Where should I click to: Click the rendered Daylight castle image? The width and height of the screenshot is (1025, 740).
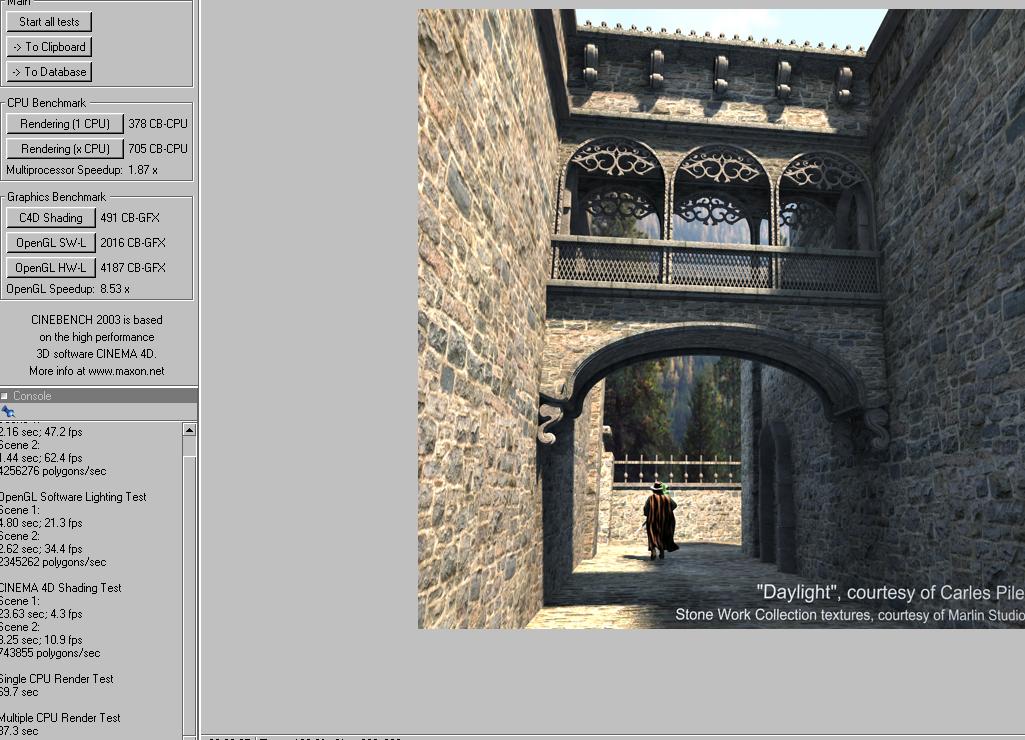(x=721, y=319)
